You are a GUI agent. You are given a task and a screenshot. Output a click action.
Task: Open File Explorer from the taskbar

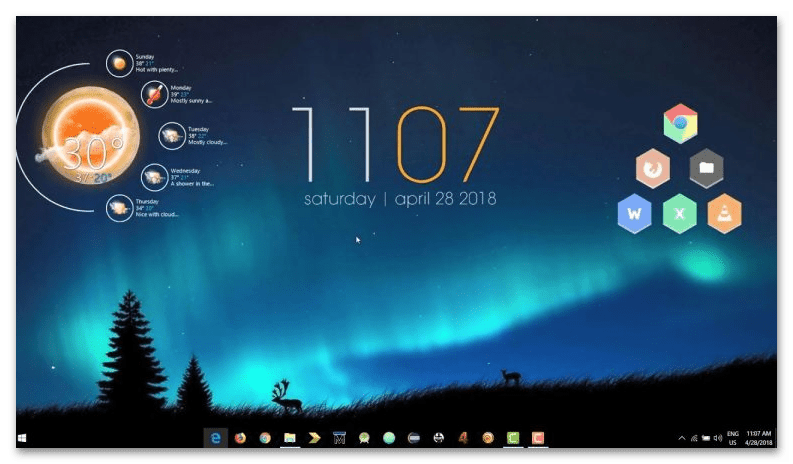[x=290, y=438]
